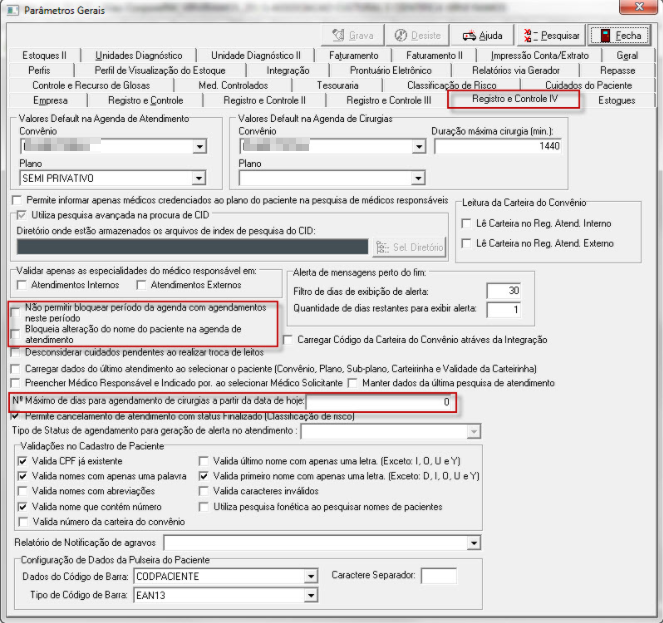This screenshot has width=663, height=623.
Task: Expand Convênio dropdown in Agenda de Atendimento
Action: click(199, 146)
